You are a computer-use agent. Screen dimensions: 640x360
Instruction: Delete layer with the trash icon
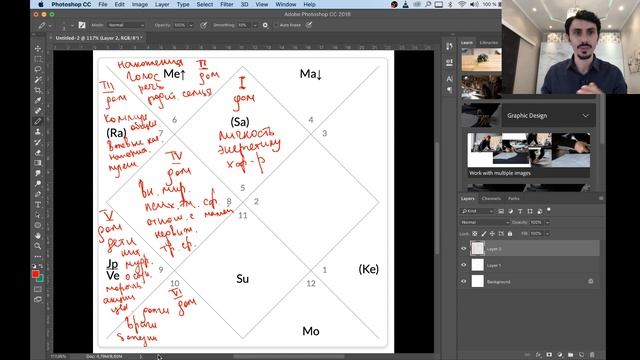592,355
